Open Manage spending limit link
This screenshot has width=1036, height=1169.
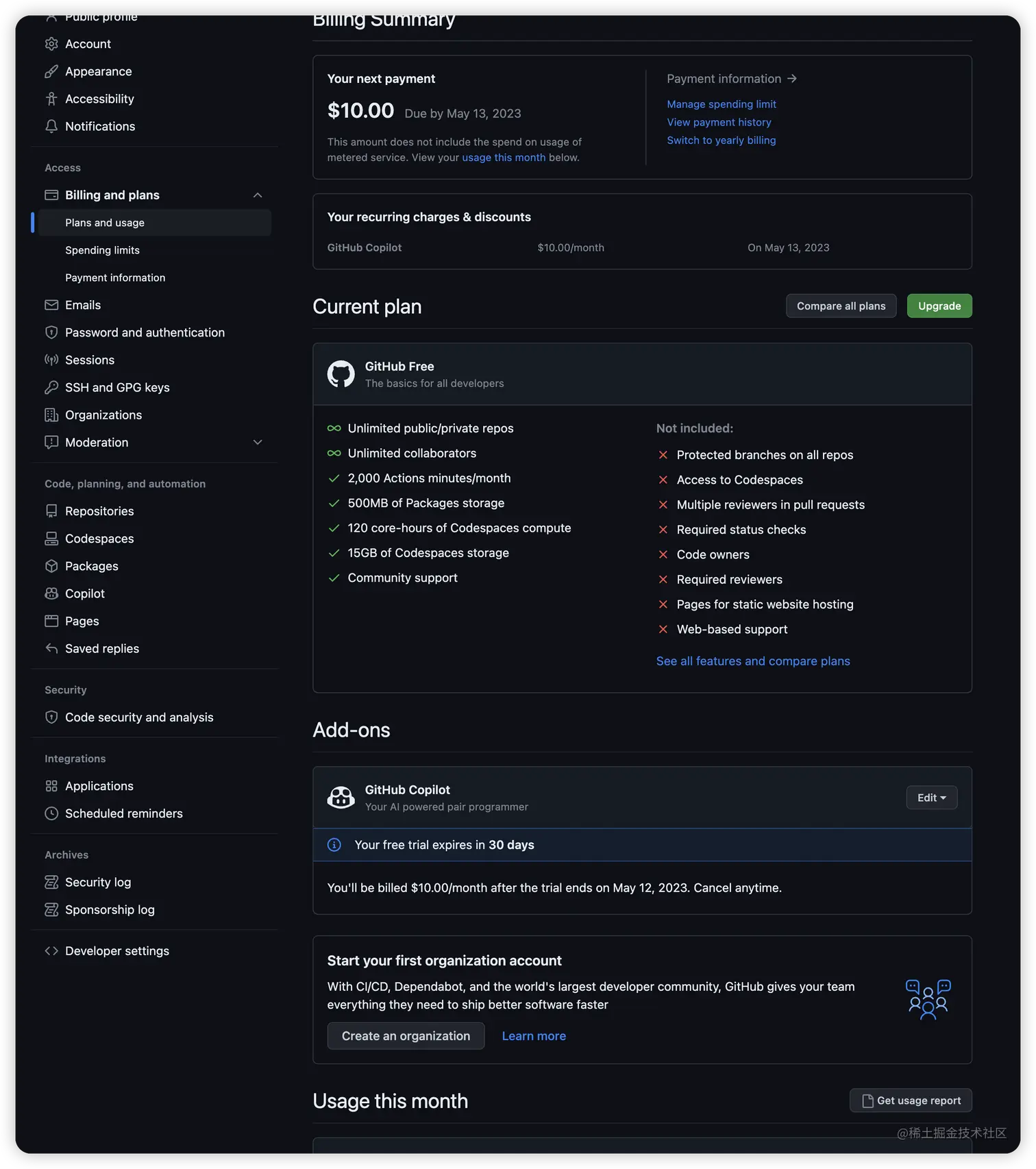click(x=721, y=104)
